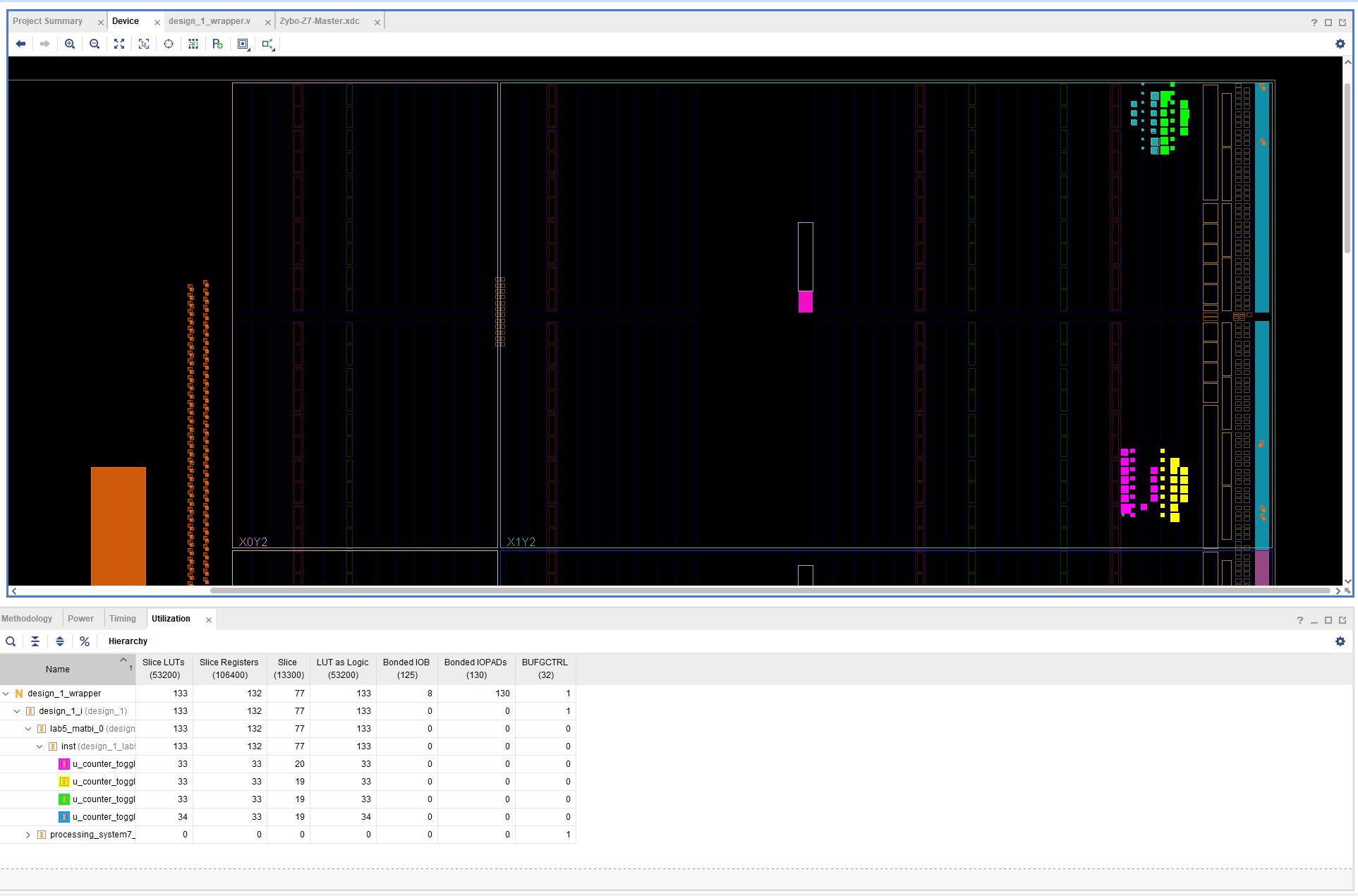Click the magenta u_counter_toggle color swatch
The width and height of the screenshot is (1358, 896).
[64, 764]
